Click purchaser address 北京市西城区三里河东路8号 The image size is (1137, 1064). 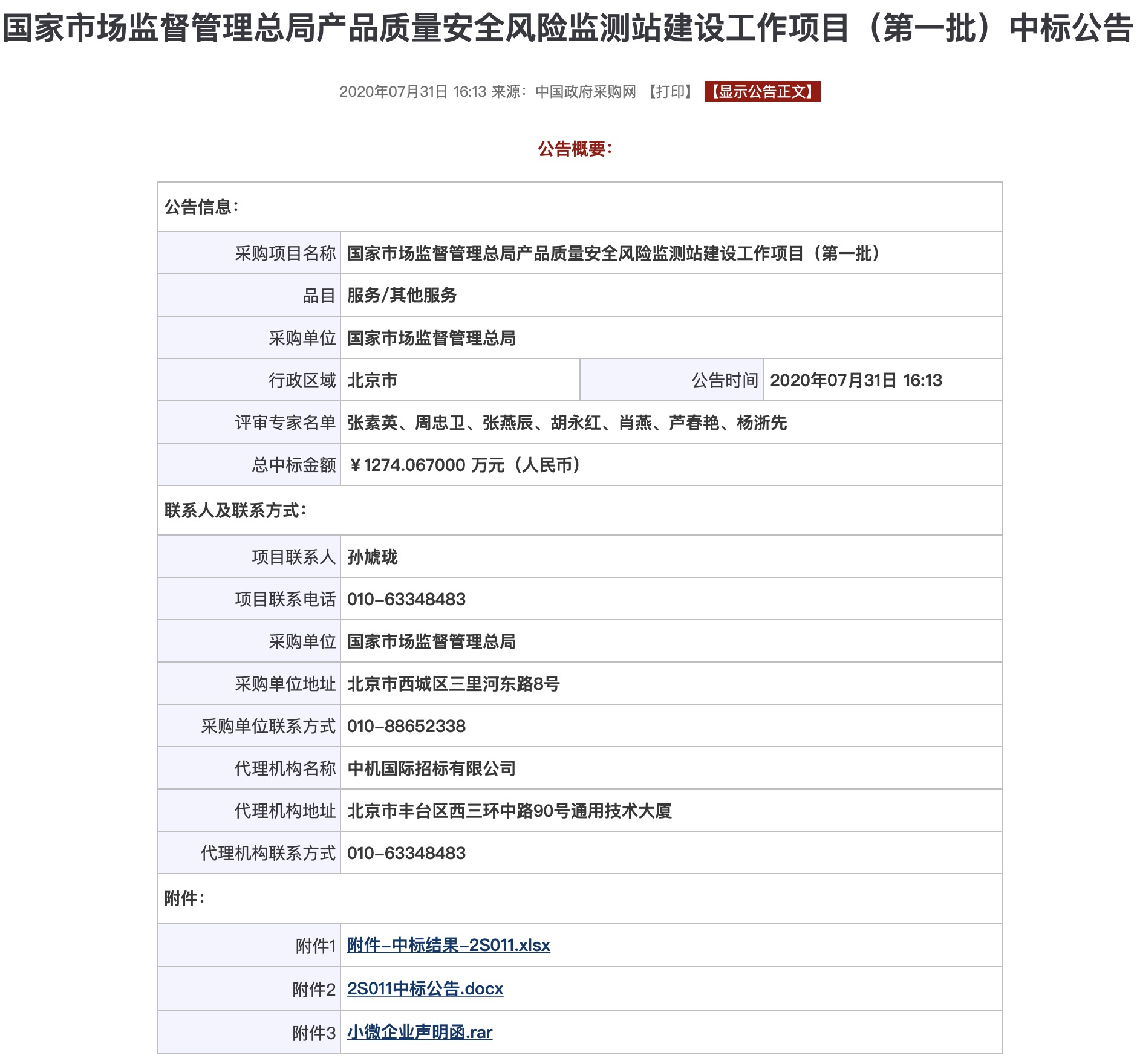(x=453, y=684)
